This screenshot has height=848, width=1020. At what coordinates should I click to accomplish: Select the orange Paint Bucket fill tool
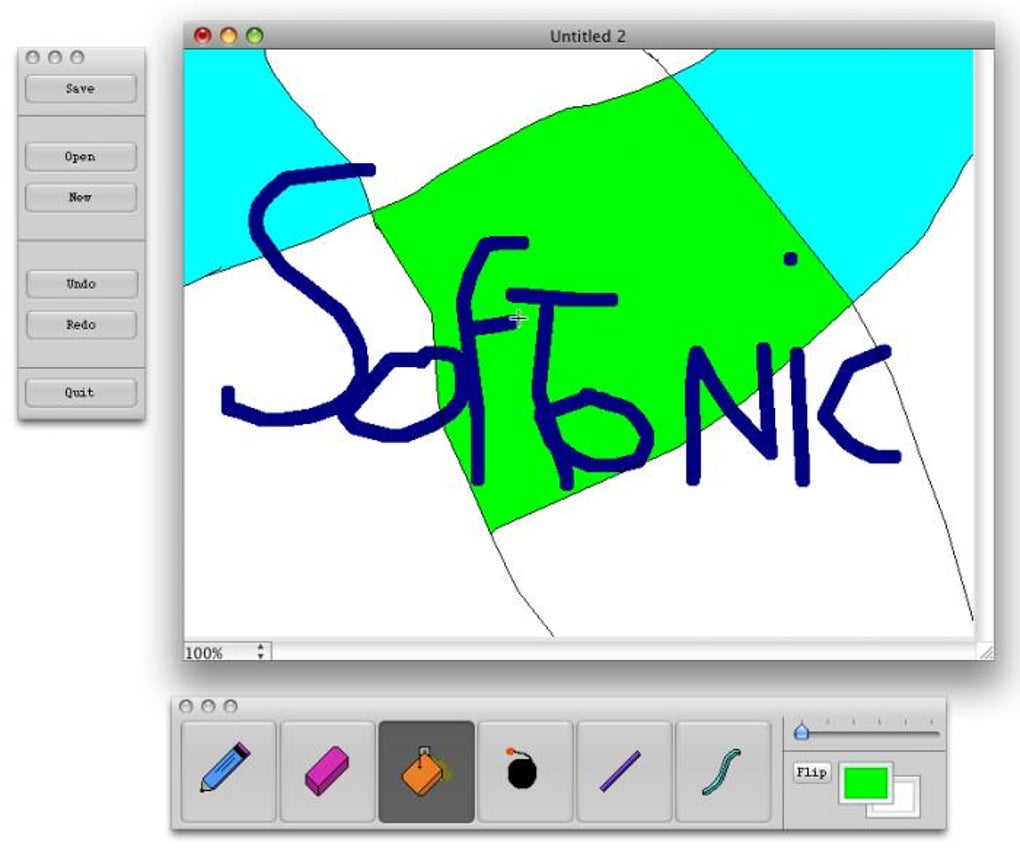pos(426,771)
